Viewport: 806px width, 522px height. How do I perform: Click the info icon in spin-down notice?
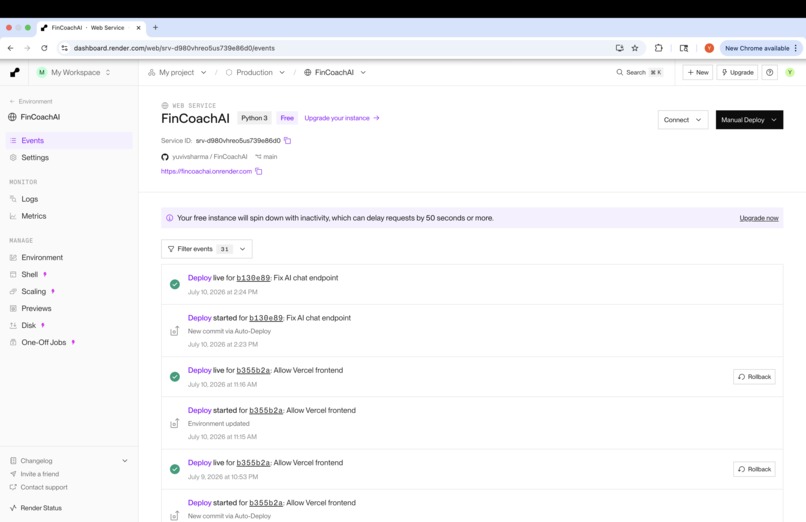point(170,218)
